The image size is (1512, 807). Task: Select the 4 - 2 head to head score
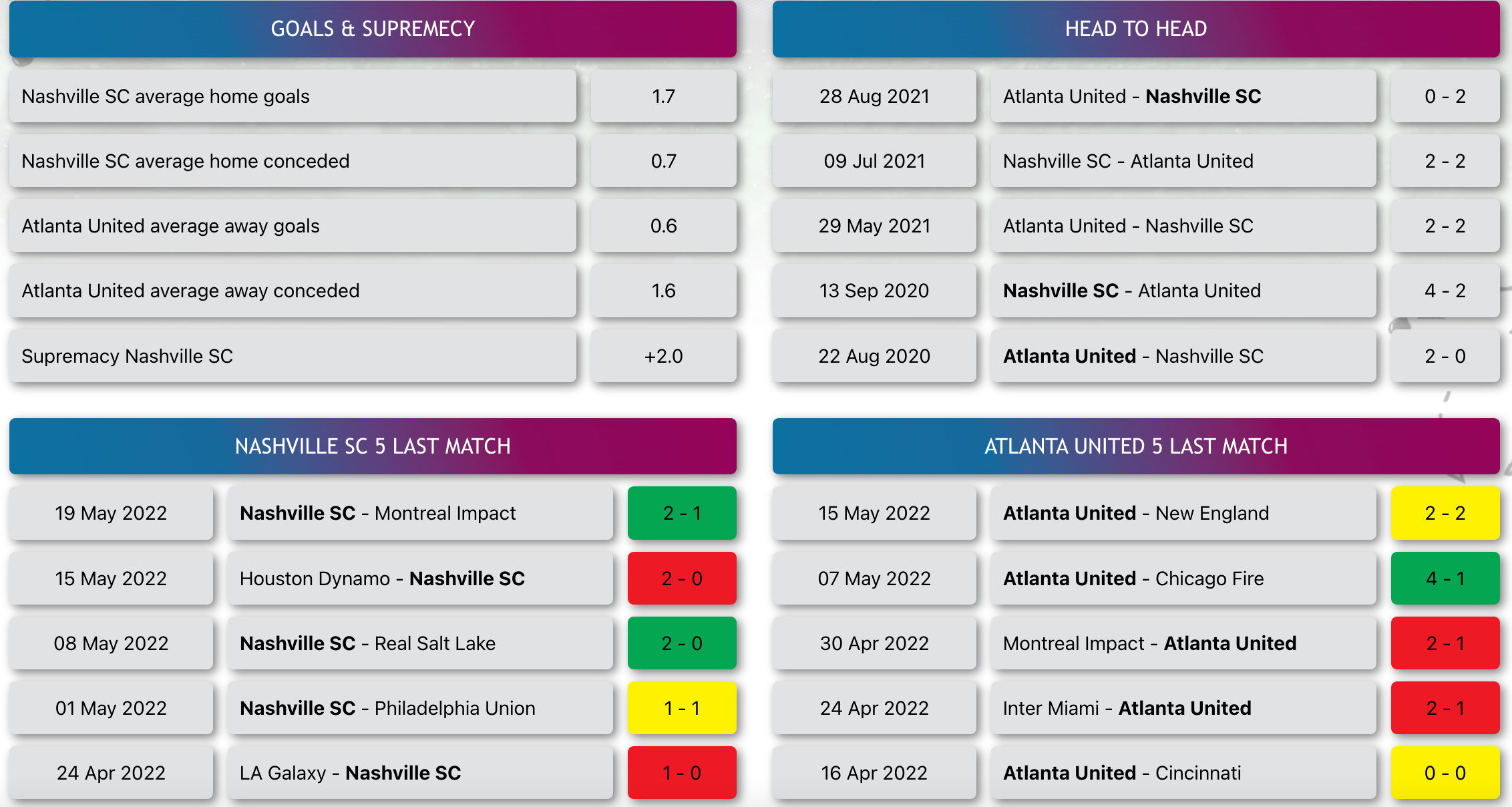(x=1445, y=291)
